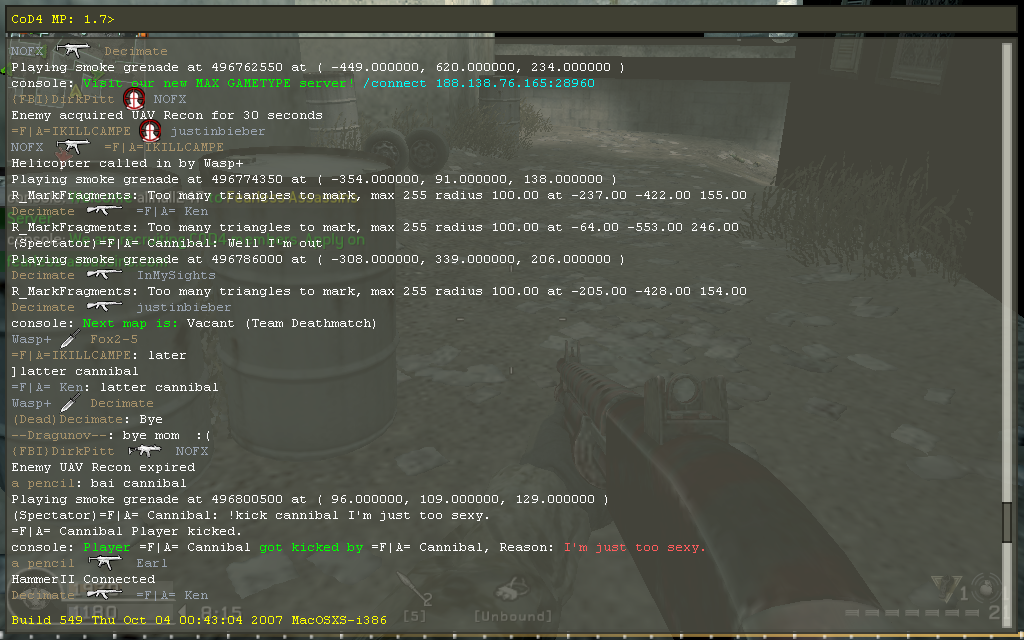Click 'Next map is: Vacant (Team Deathmatch)' line

[x=194, y=323]
